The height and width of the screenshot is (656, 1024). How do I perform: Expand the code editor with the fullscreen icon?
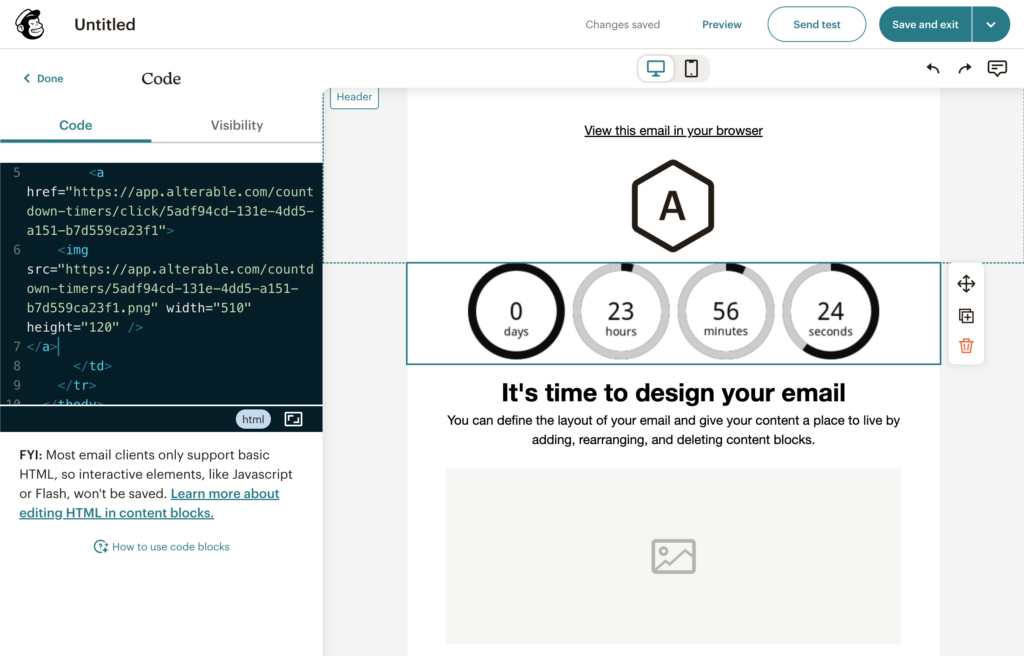tap(293, 419)
